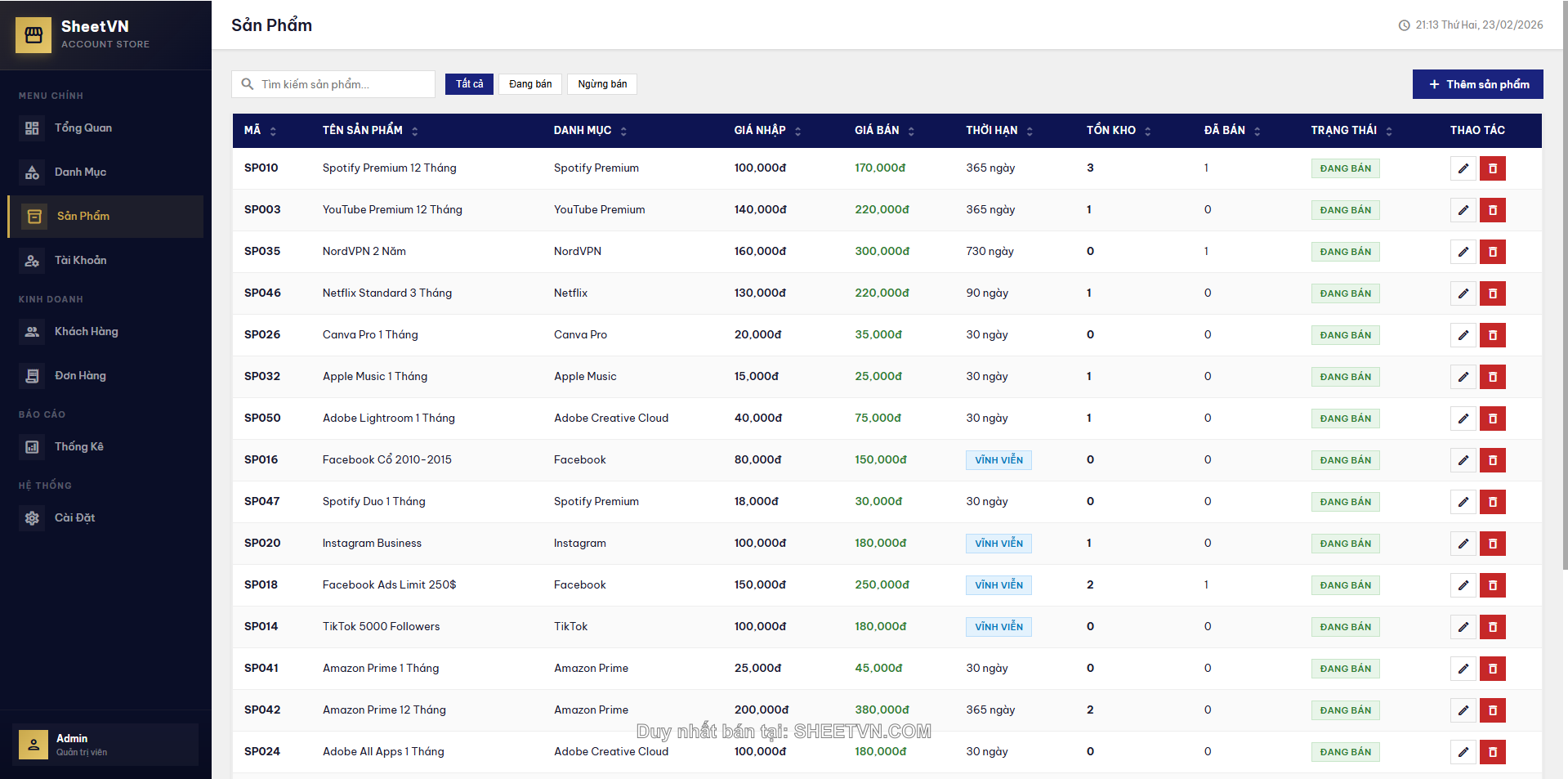Sort by Tên Sản Phẩm column header
Screen dimensions: 1568x779
(369, 131)
